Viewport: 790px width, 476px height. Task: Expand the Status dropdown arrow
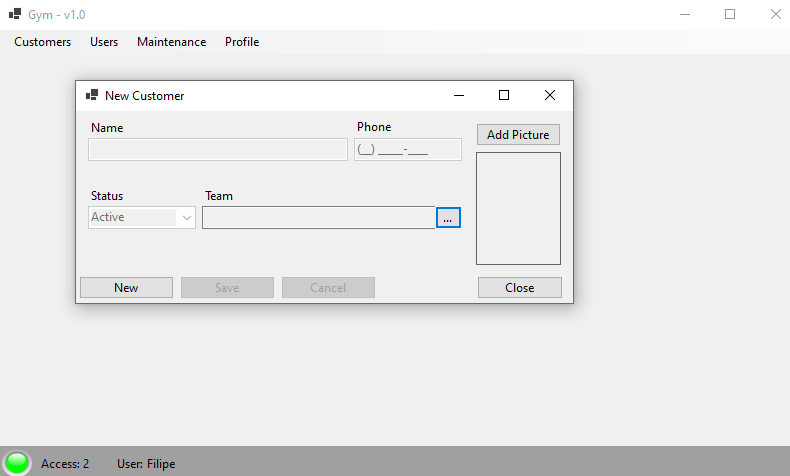tap(187, 218)
